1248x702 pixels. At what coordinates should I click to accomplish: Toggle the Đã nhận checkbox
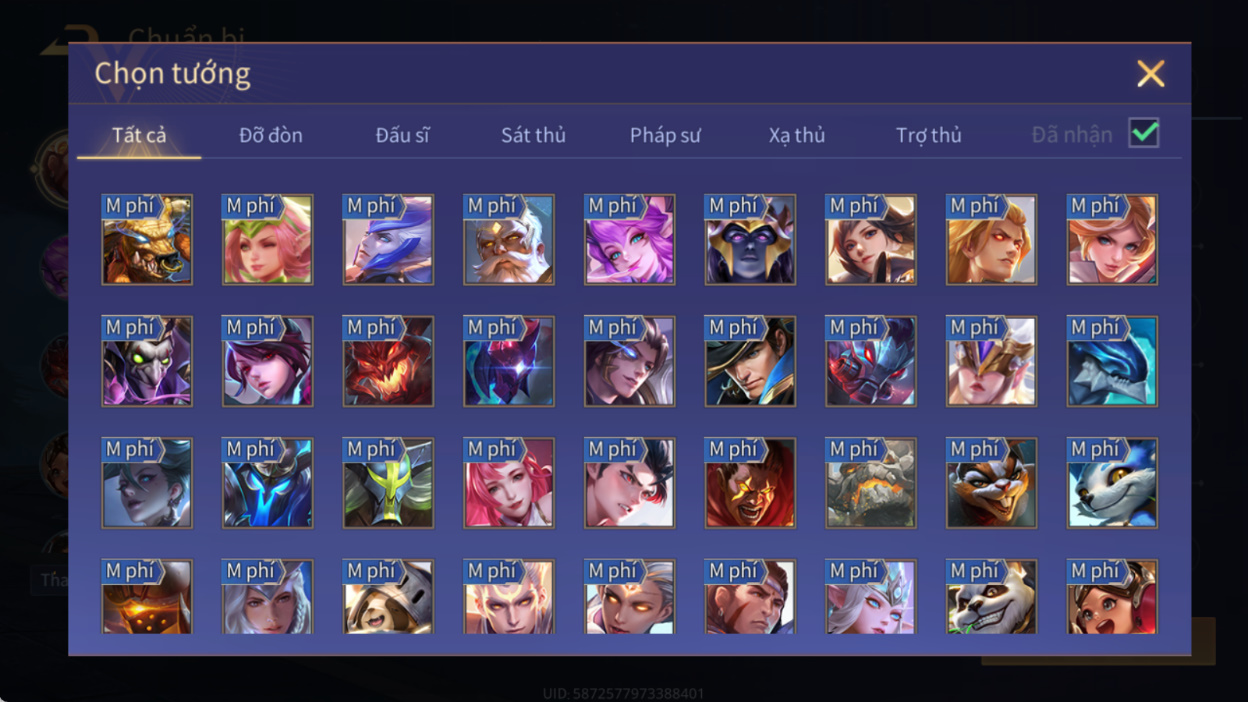(x=1144, y=133)
